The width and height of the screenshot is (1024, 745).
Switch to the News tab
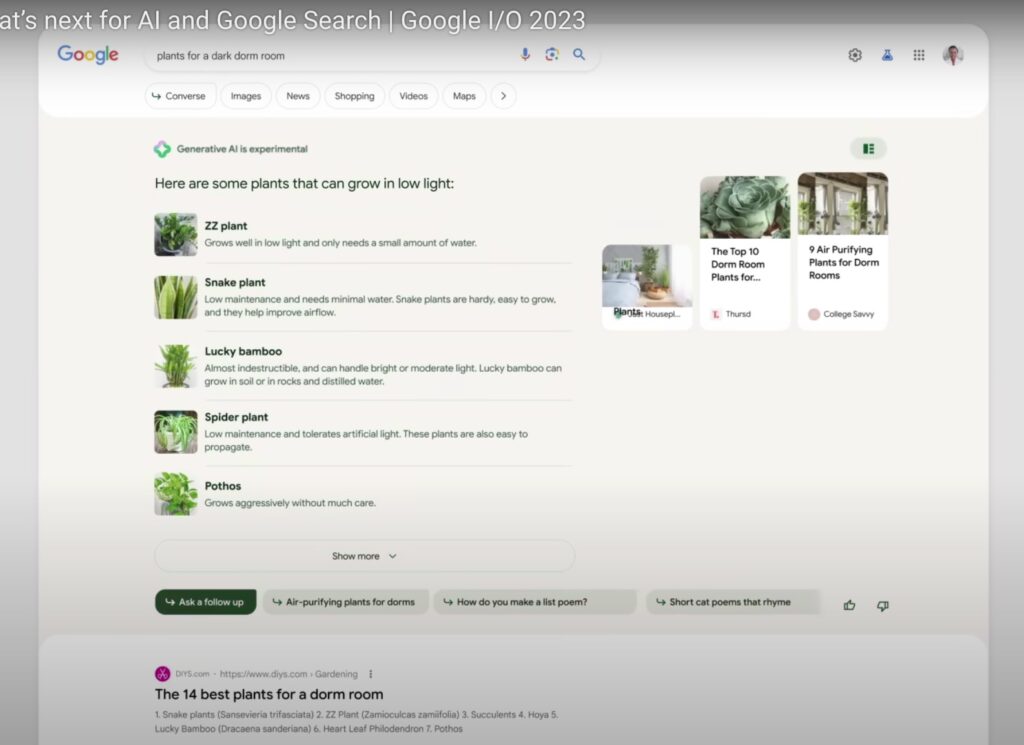(298, 96)
